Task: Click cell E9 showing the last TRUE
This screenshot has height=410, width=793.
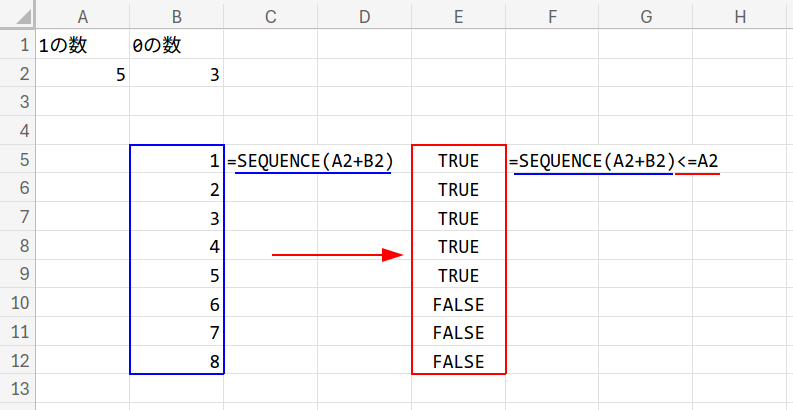Action: pyautogui.click(x=458, y=275)
